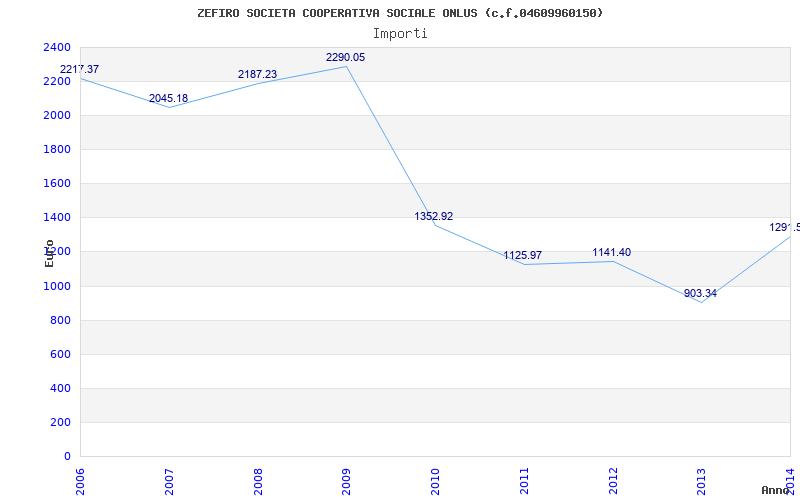Click the 0 y-axis tick label

(x=67, y=456)
